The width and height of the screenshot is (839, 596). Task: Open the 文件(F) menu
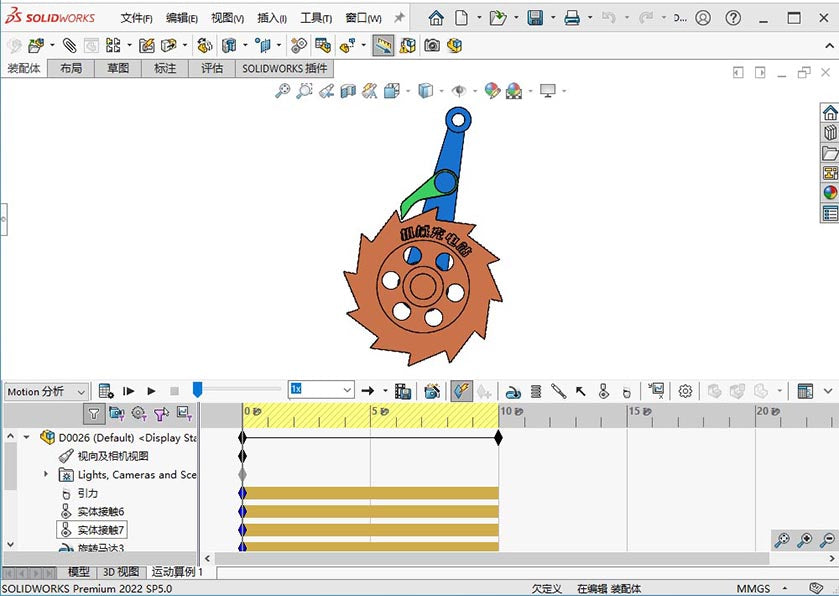point(136,18)
